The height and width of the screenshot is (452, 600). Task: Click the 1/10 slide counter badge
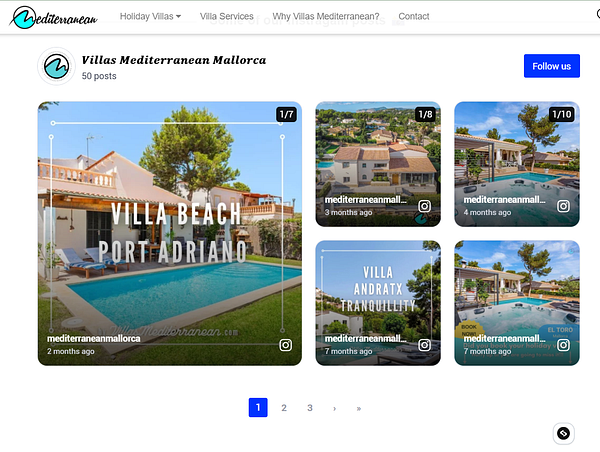(x=561, y=114)
